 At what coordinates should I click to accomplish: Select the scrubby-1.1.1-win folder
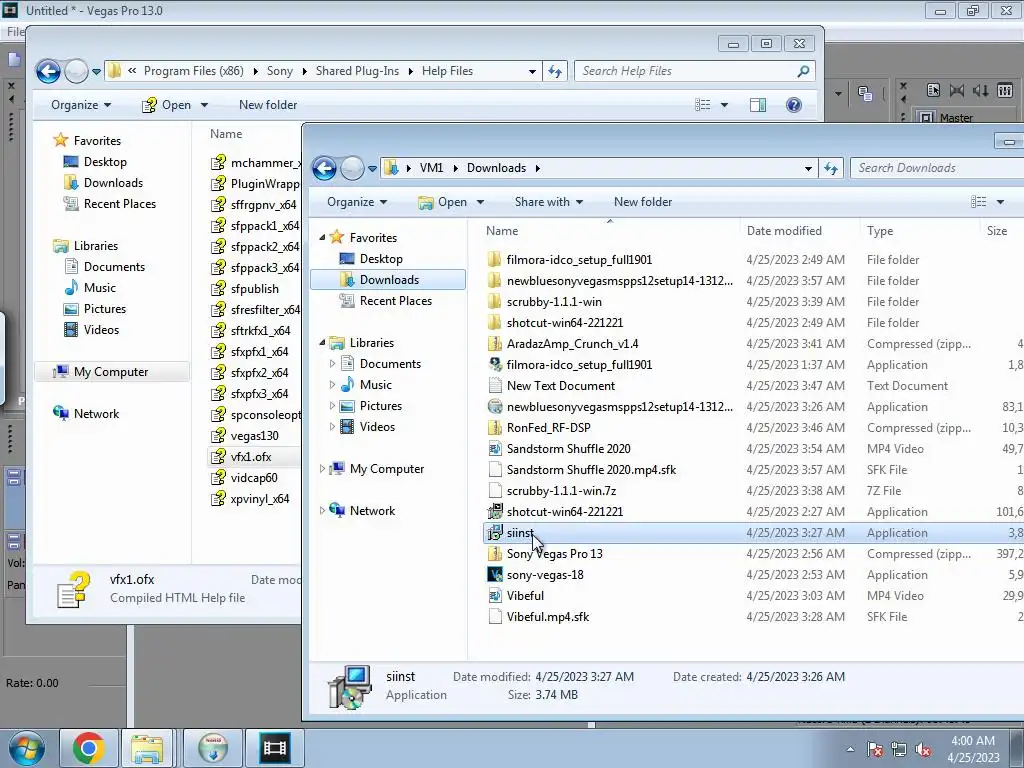[x=554, y=302]
